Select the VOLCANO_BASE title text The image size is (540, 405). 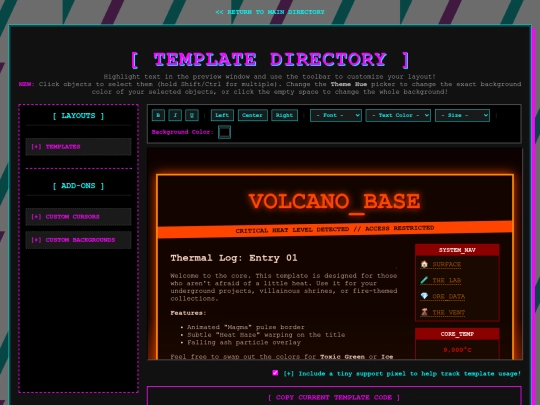(334, 201)
